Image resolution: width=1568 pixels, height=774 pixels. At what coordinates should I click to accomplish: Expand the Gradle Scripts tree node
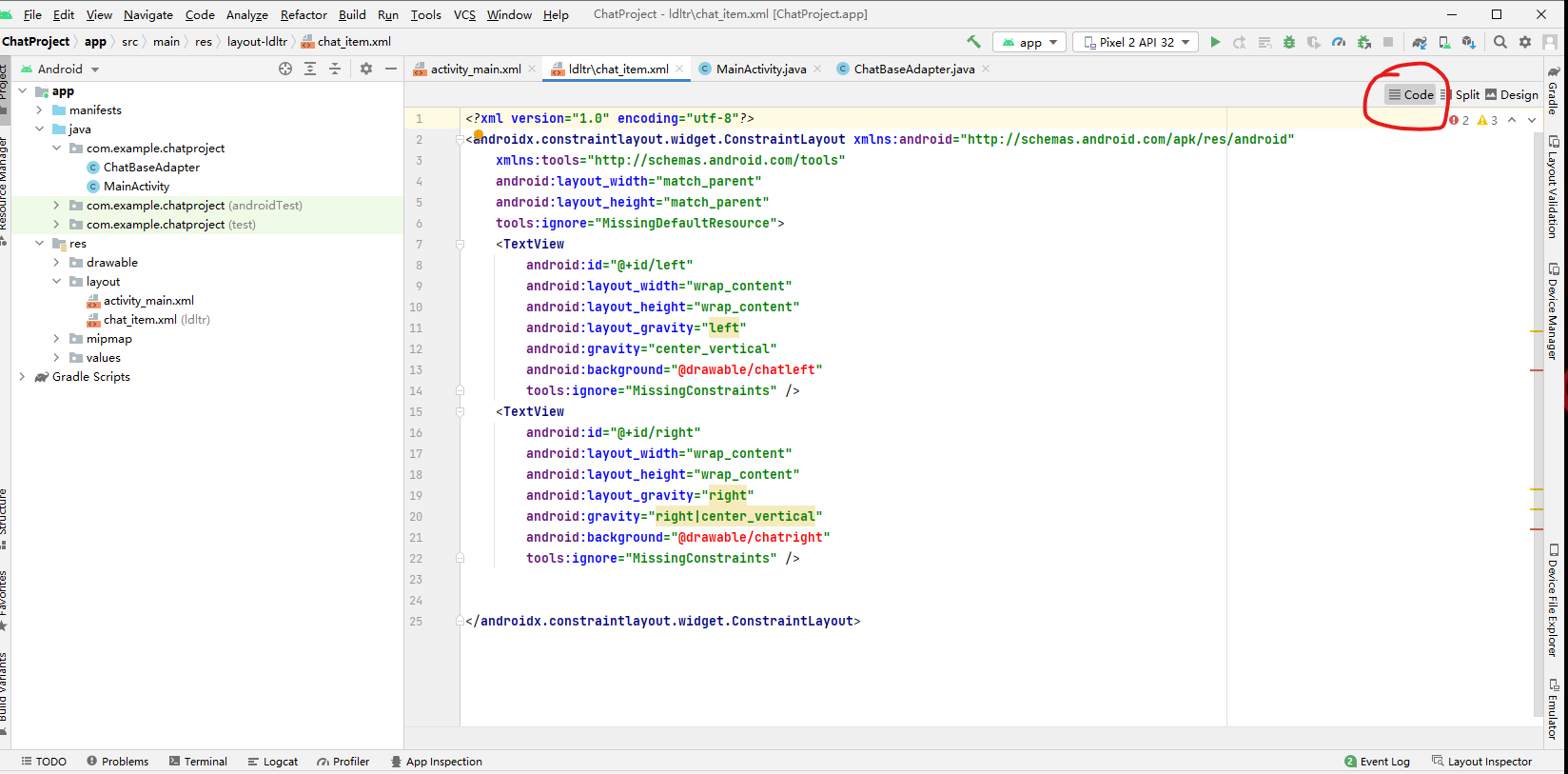(22, 377)
